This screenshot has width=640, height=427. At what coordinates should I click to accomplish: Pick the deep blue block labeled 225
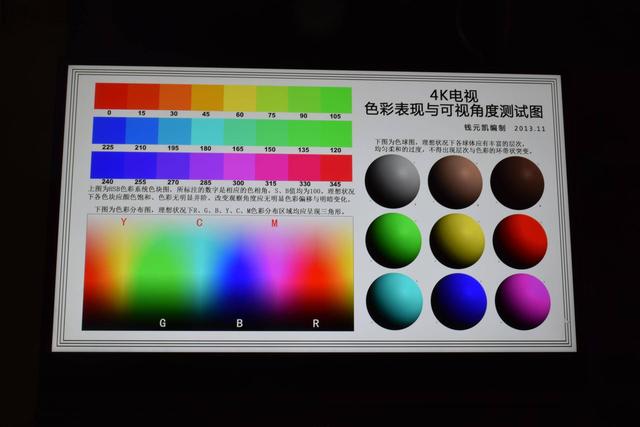[x=109, y=130]
